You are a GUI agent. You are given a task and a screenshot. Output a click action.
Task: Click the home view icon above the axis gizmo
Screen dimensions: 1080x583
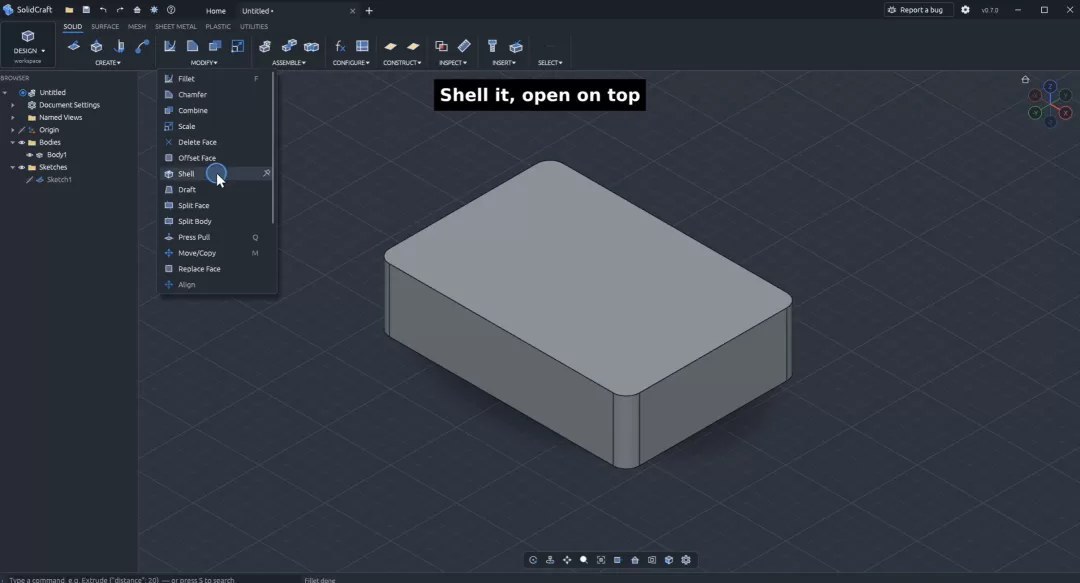coord(1026,79)
